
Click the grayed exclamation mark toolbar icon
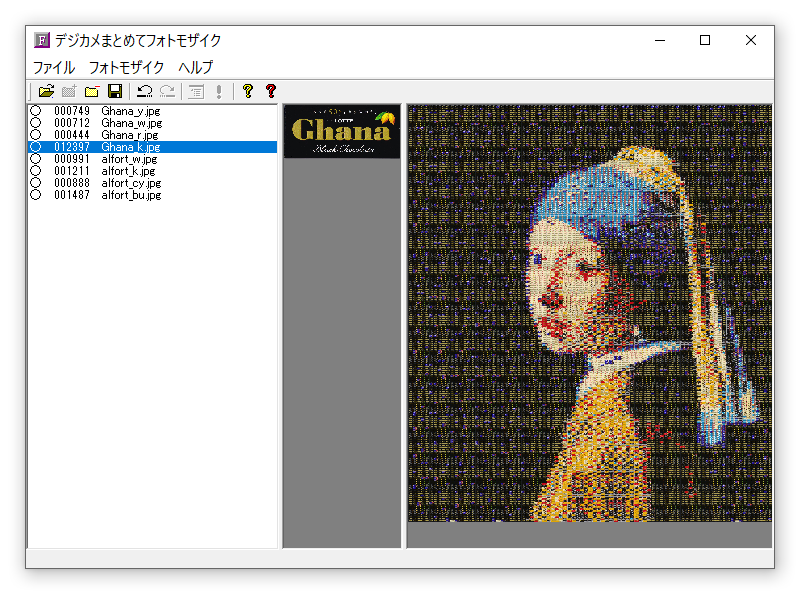219,91
